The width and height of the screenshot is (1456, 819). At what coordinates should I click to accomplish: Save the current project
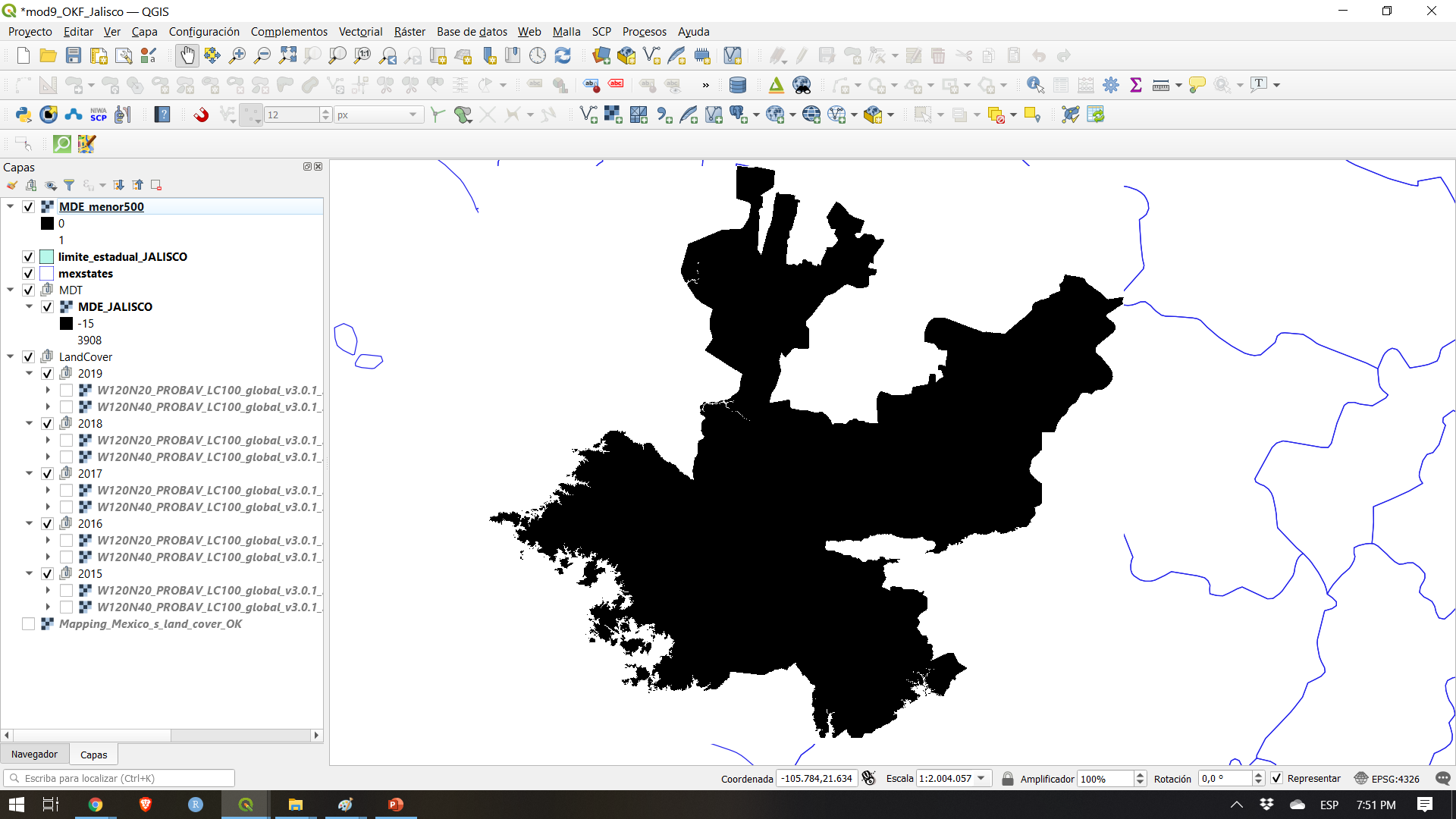[73, 55]
